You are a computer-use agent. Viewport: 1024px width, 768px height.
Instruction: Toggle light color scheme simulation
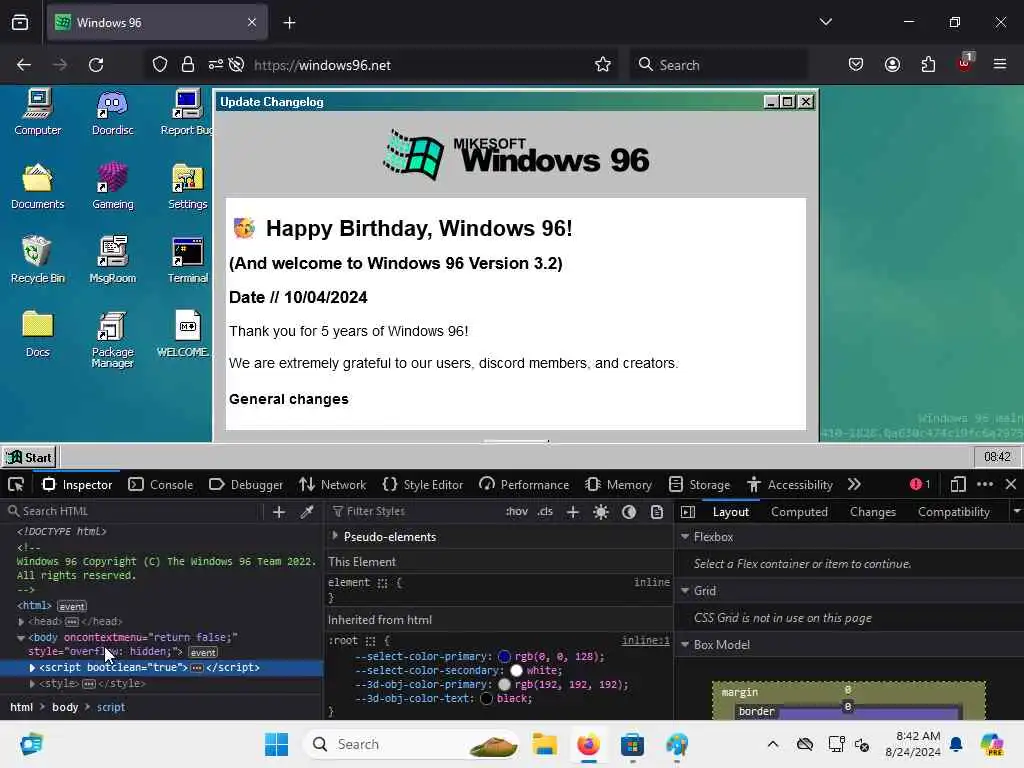click(x=601, y=512)
